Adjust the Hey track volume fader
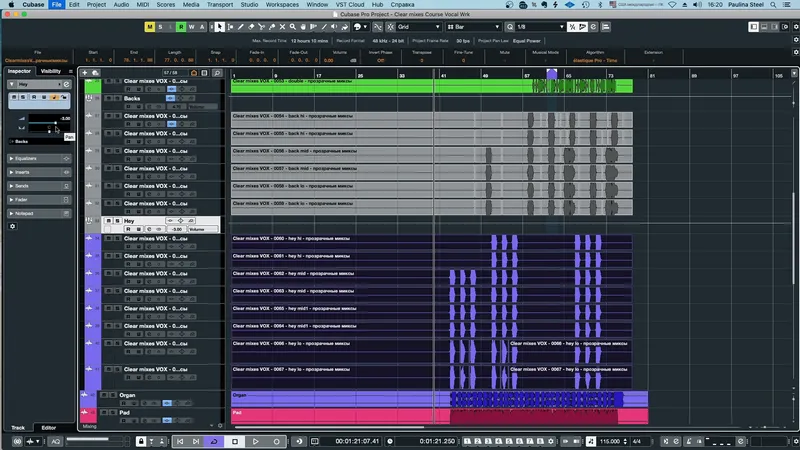This screenshot has height=450, width=800. (x=50, y=122)
